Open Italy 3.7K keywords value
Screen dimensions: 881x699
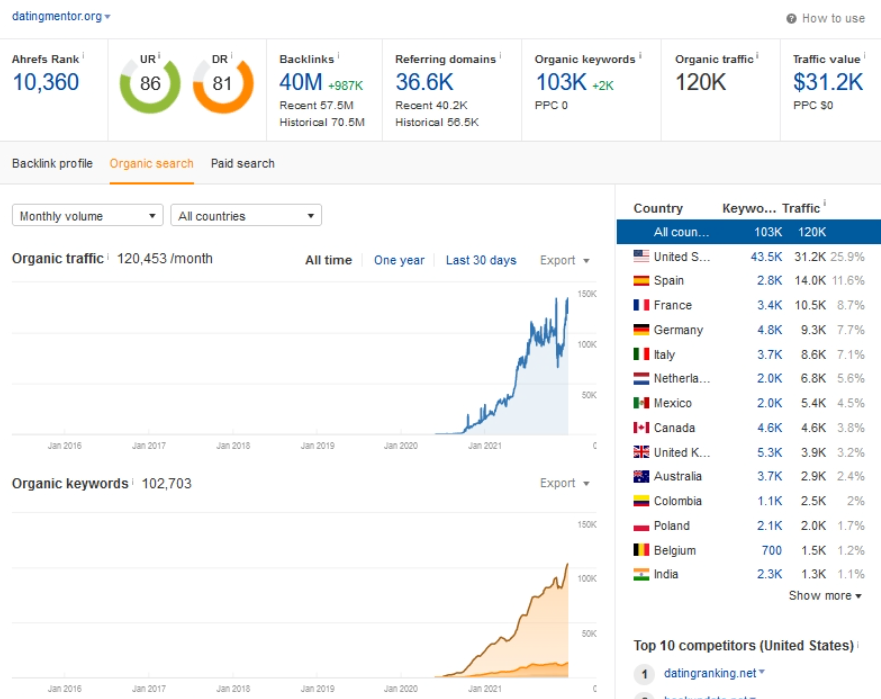pyautogui.click(x=769, y=355)
